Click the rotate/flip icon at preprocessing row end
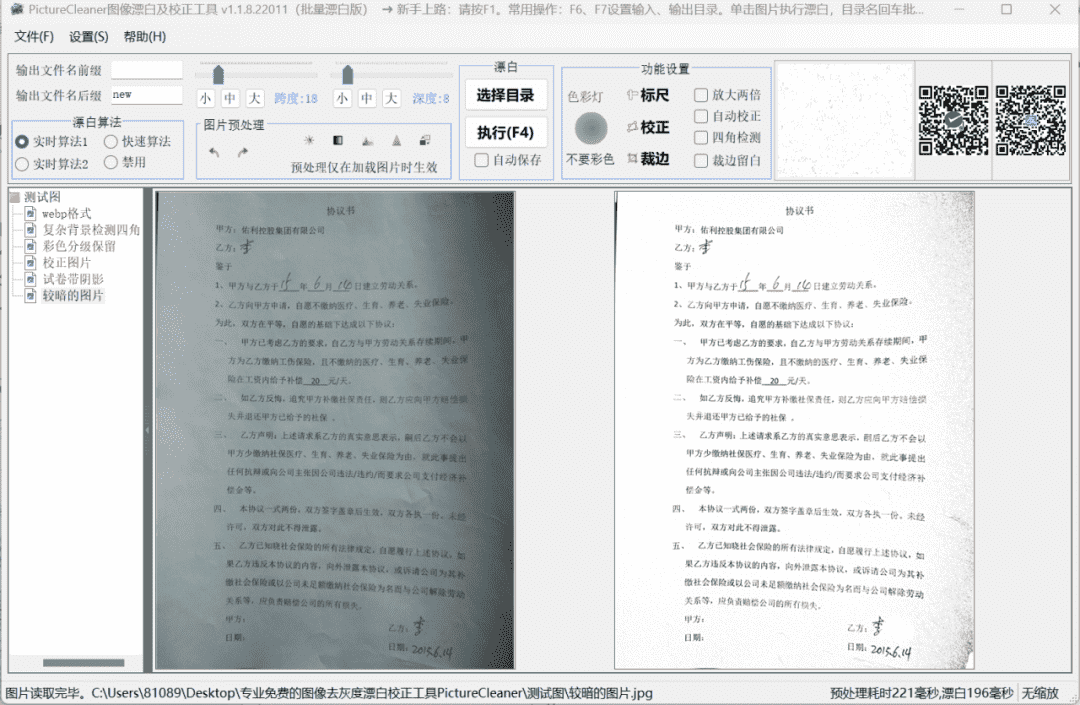 [x=425, y=141]
